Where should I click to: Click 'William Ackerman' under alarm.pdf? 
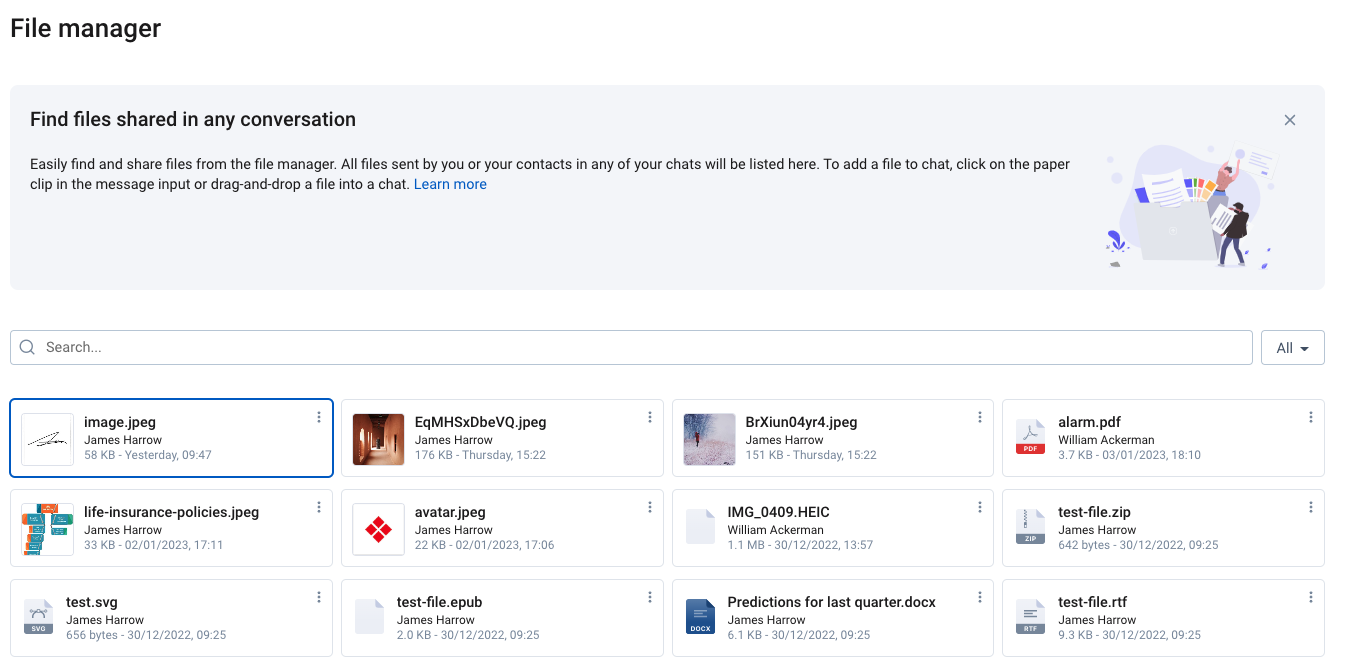click(x=1106, y=440)
